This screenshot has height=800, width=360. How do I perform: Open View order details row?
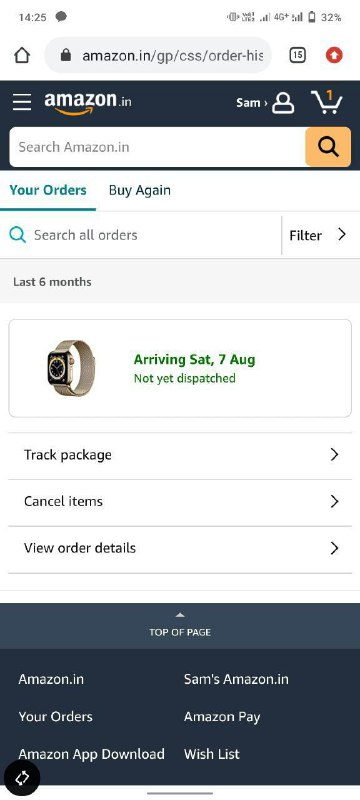[180, 548]
